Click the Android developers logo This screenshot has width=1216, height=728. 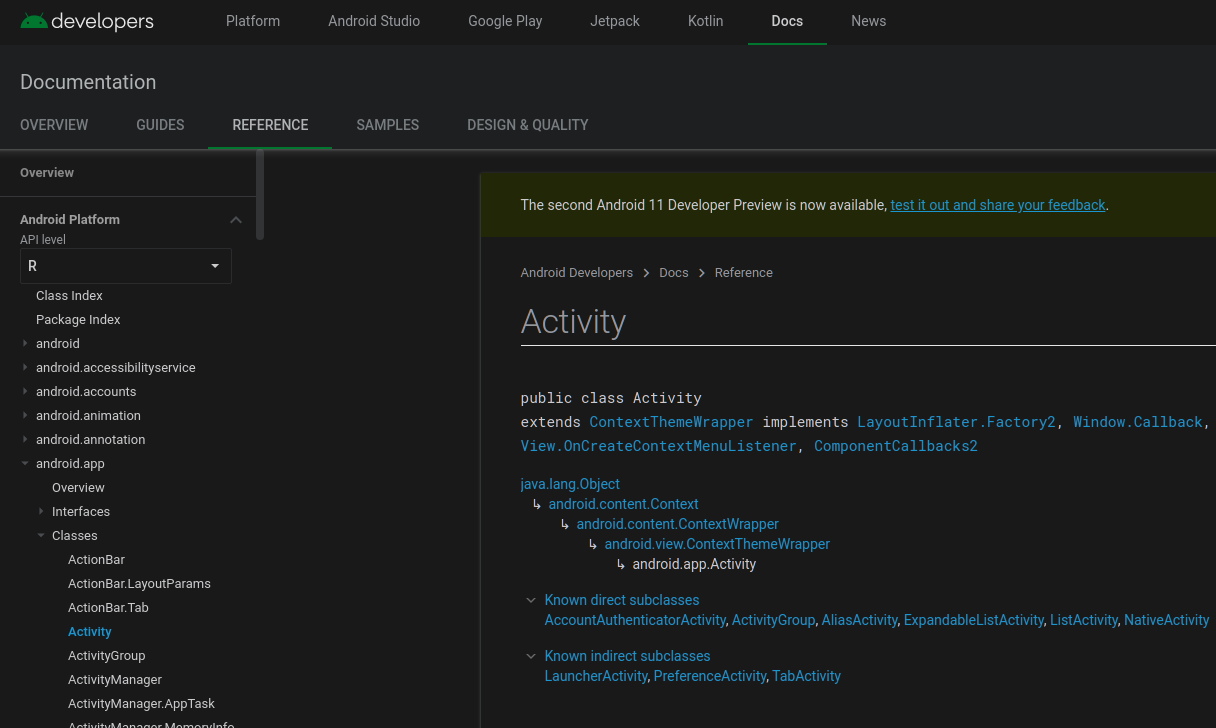pos(87,21)
